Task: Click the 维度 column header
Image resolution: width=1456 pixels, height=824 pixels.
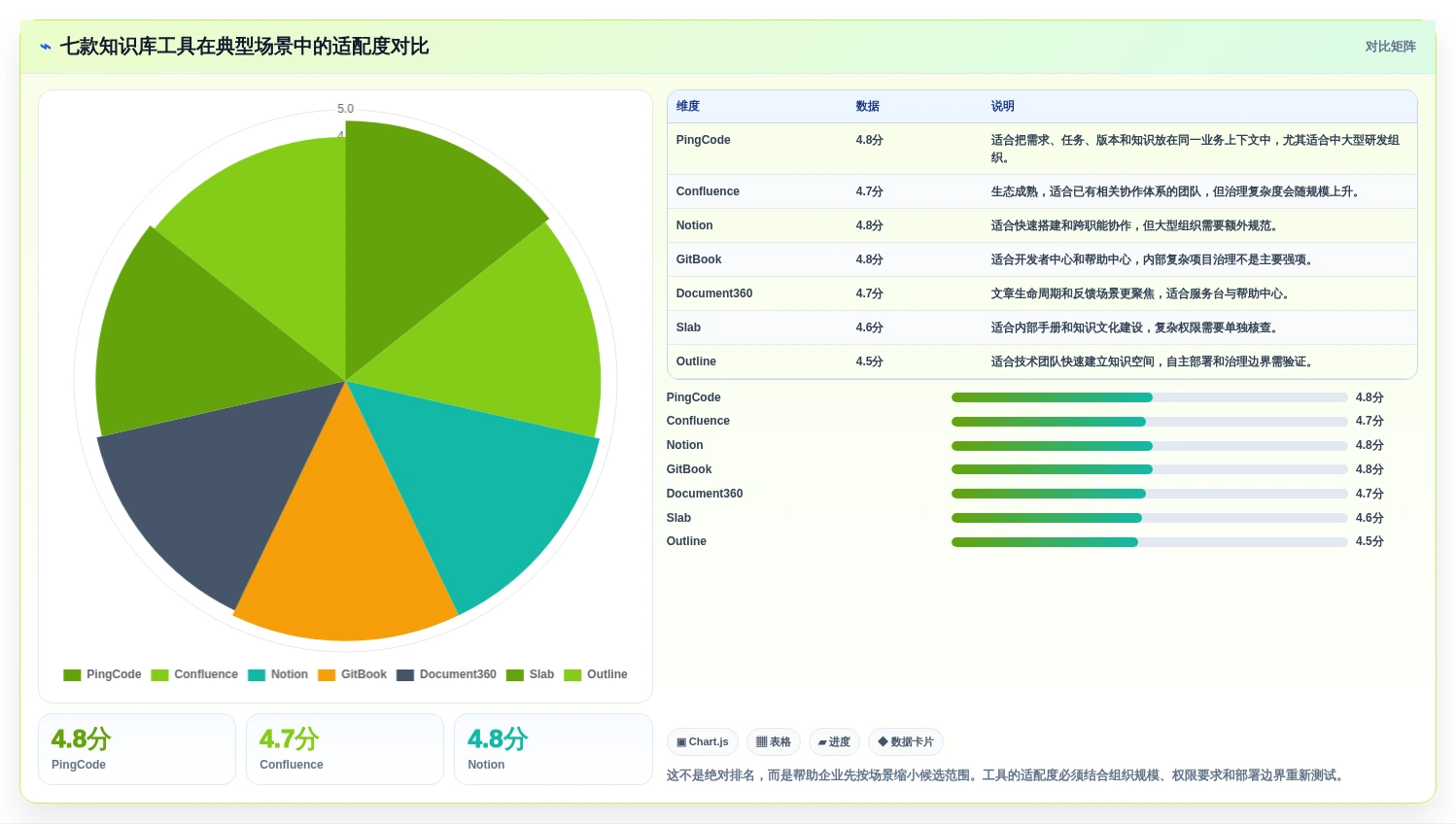Action: pyautogui.click(x=688, y=106)
